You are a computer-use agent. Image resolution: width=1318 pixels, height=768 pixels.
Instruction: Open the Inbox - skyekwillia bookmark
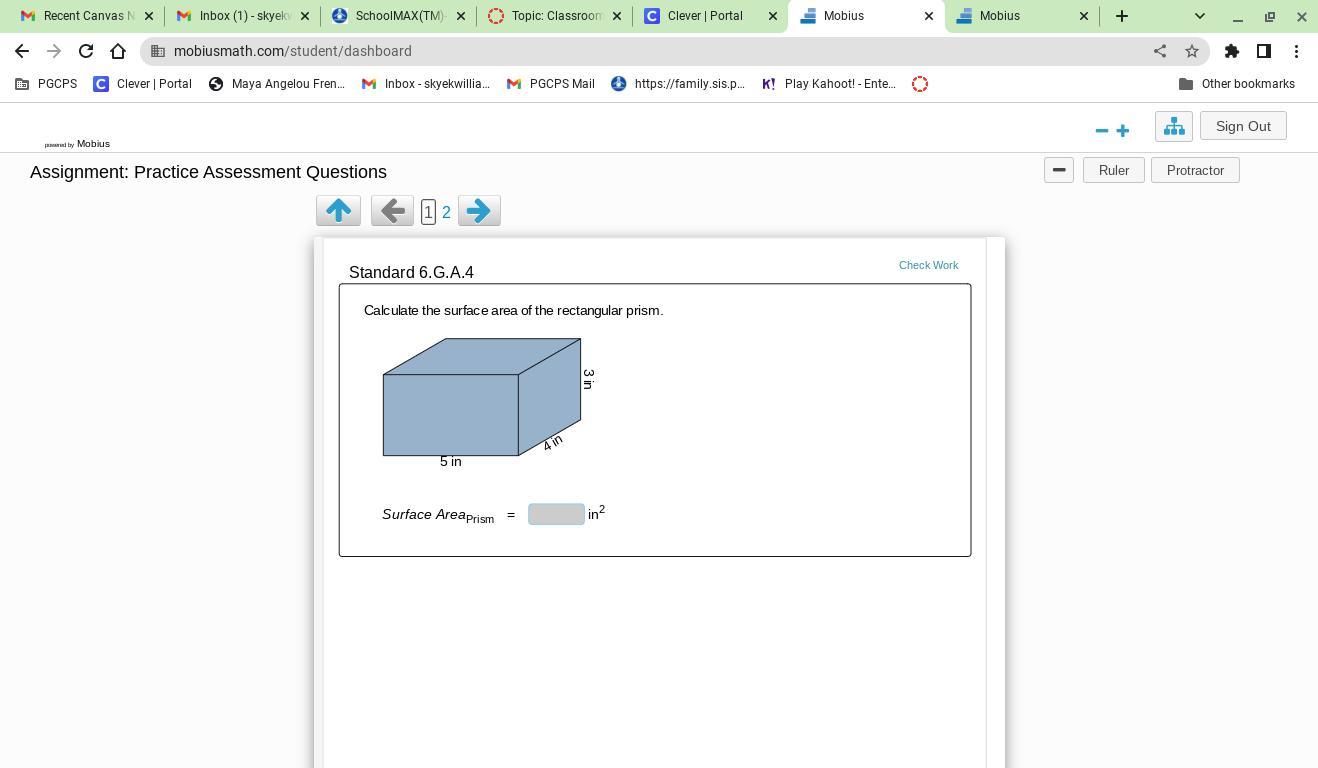click(426, 84)
